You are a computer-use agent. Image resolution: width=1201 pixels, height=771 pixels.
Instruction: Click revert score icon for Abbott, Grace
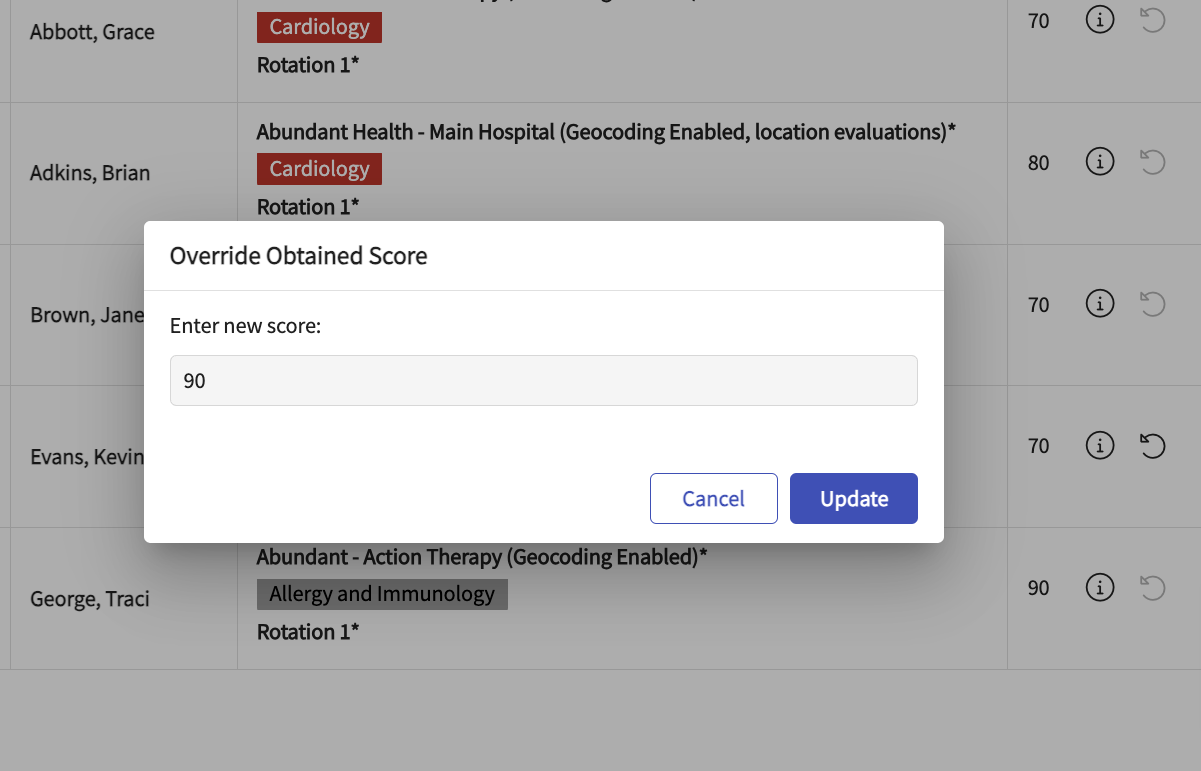tap(1153, 20)
